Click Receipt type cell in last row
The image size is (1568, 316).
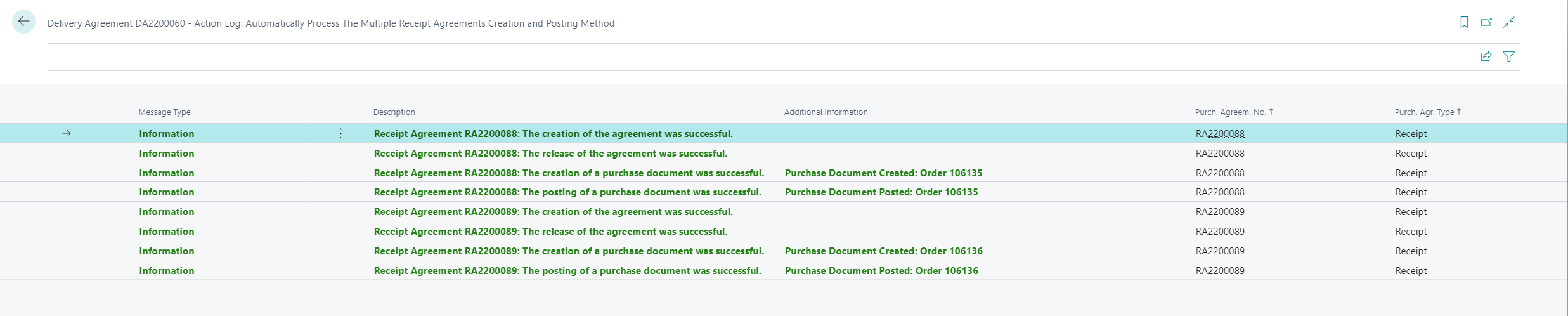point(1411,271)
